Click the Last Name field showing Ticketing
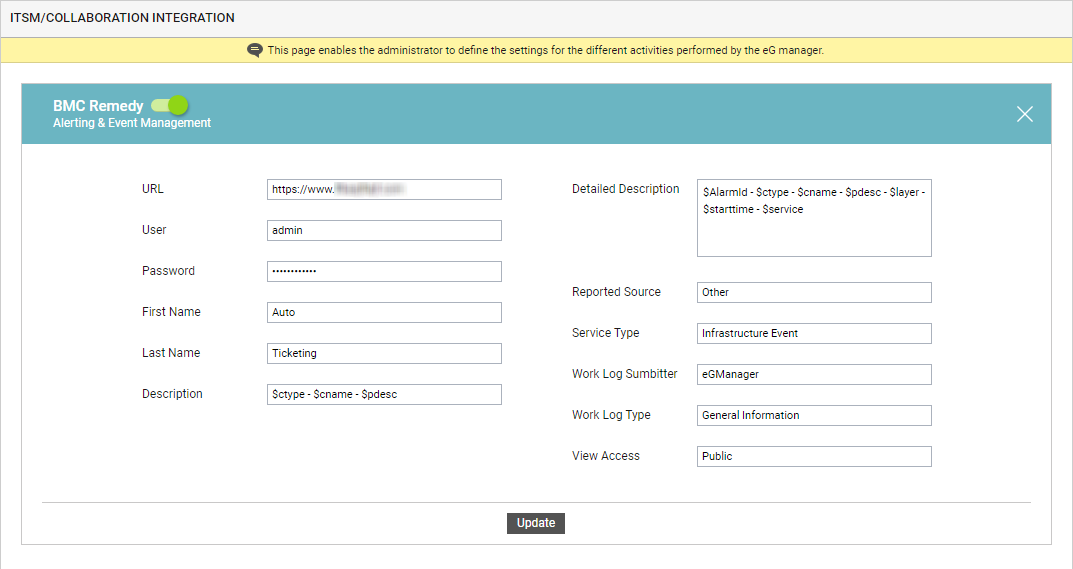Screen dimensions: 1073x569 (x=384, y=353)
